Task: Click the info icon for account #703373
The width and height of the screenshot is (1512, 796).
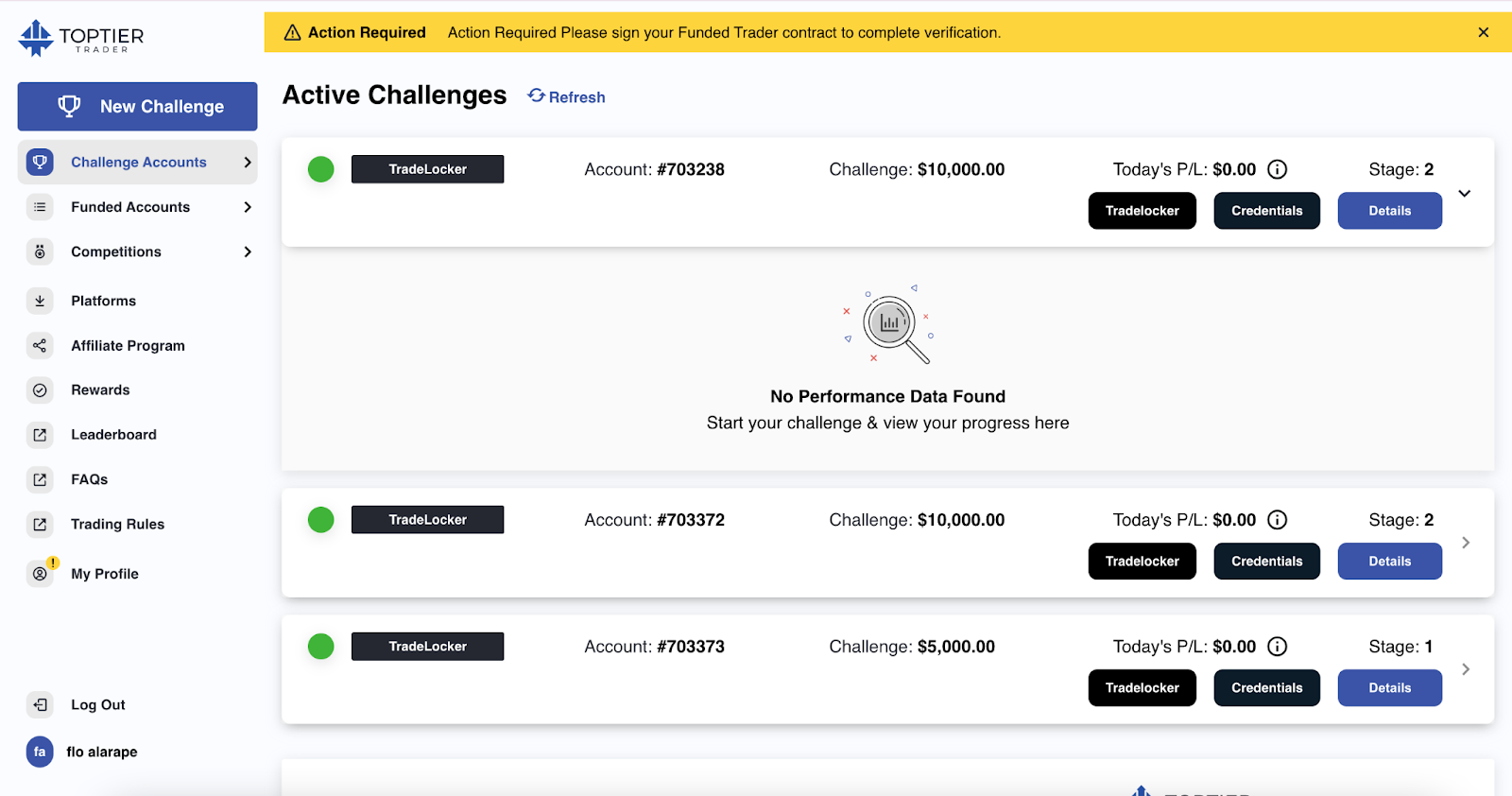Action: point(1278,647)
